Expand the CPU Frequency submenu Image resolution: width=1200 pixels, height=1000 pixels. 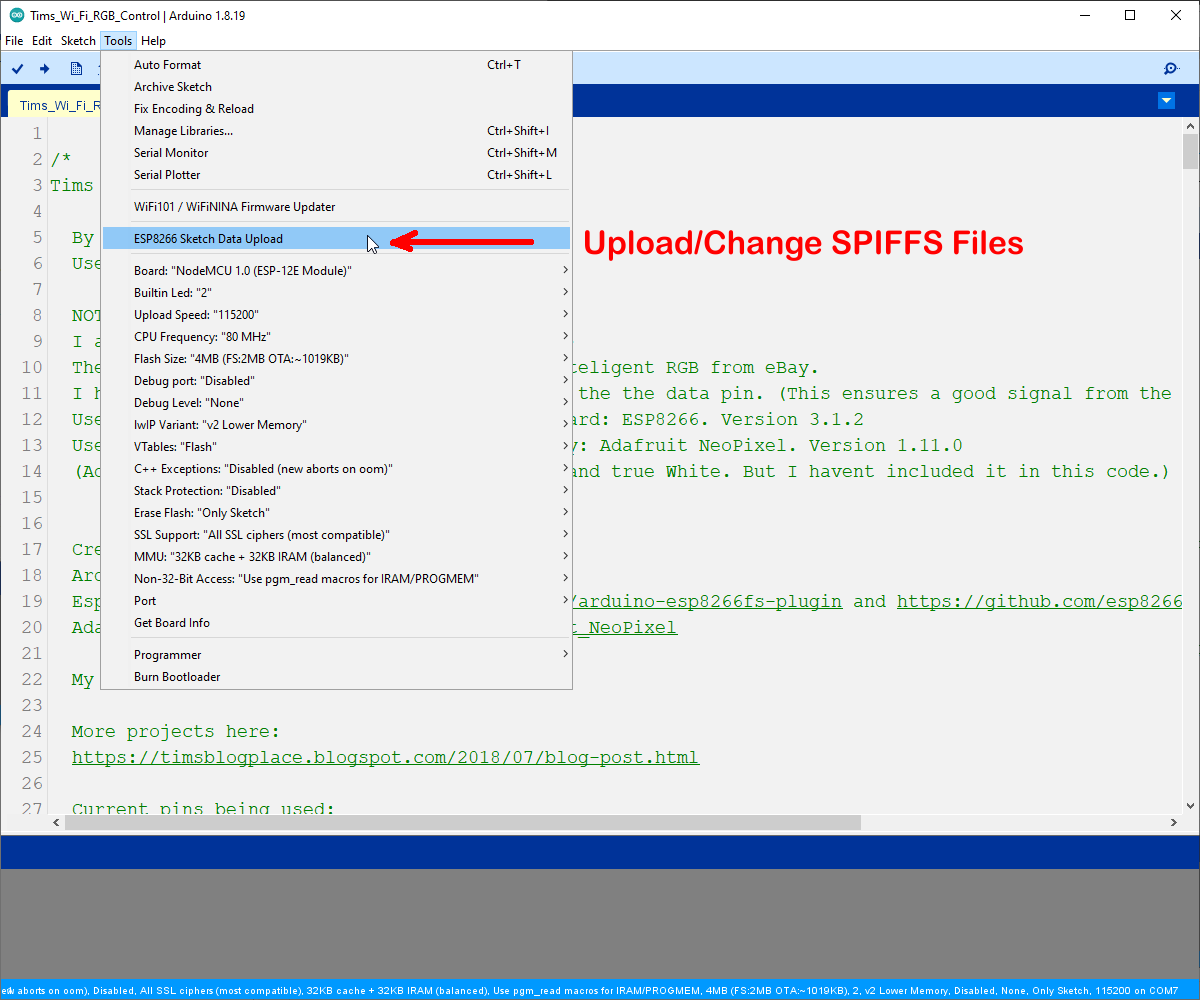336,337
